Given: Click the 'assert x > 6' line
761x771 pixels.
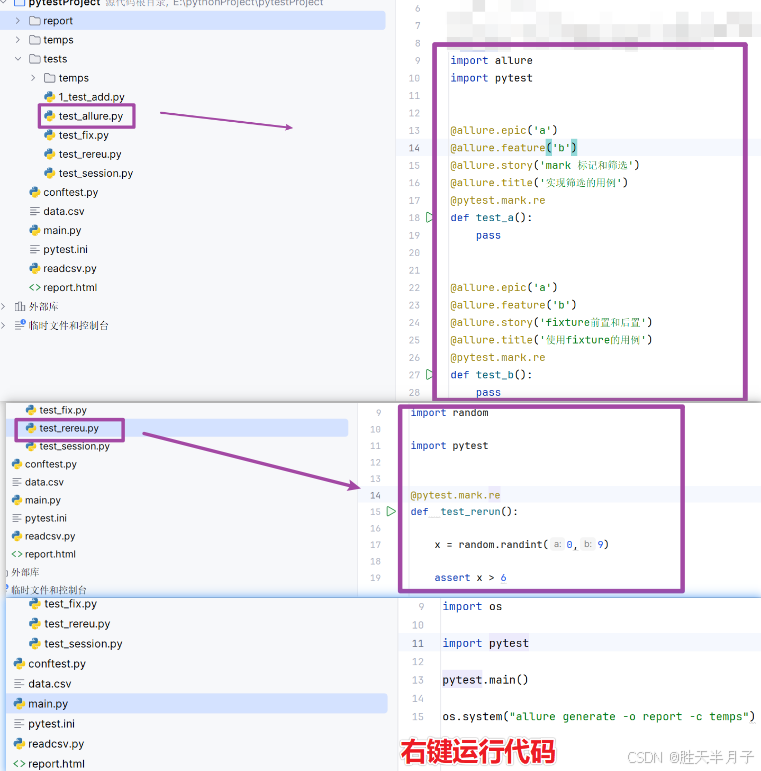Looking at the screenshot, I should pos(470,578).
